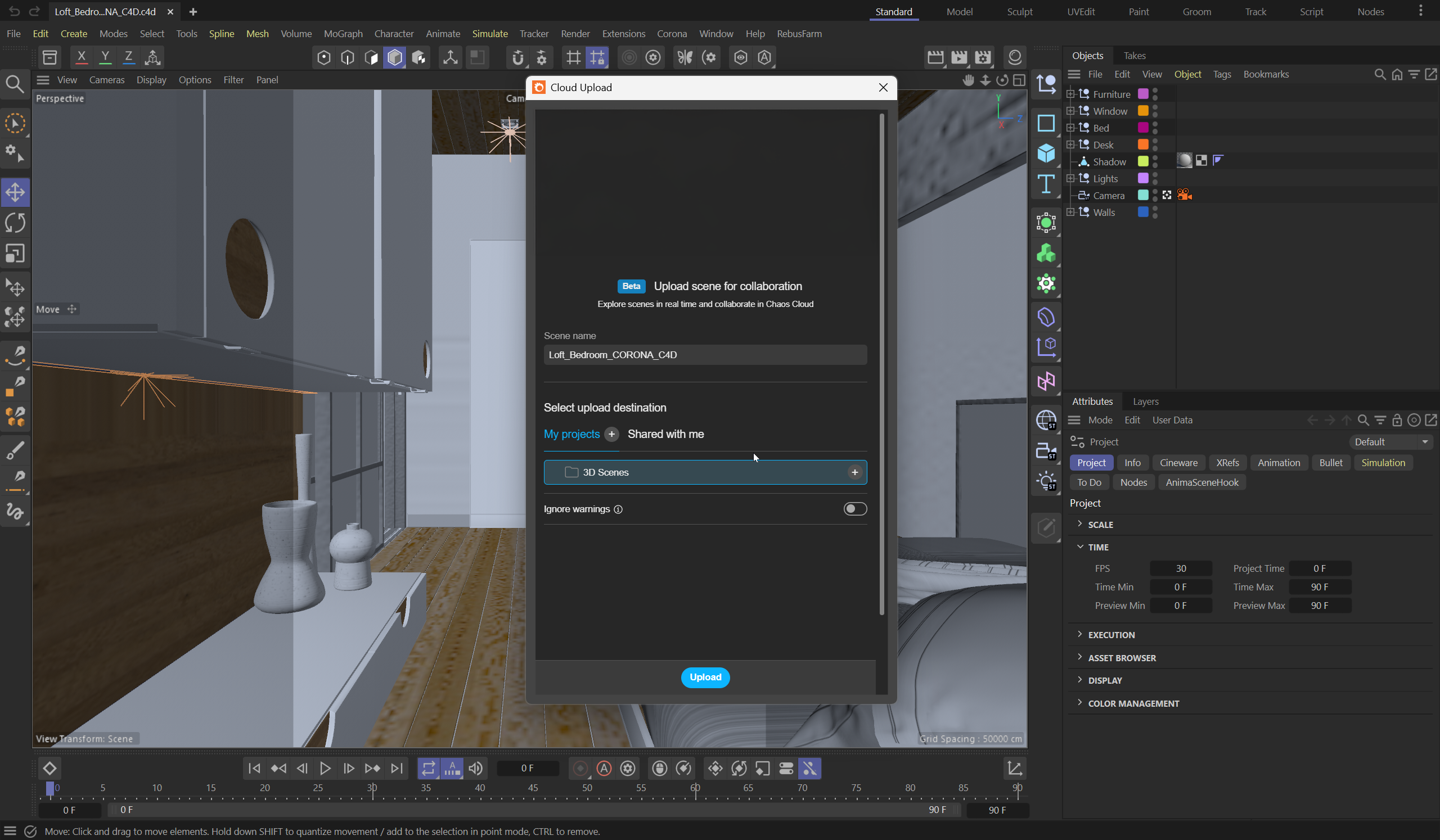1440x840 pixels.
Task: Open the Cineware attributes button
Action: 1178,463
